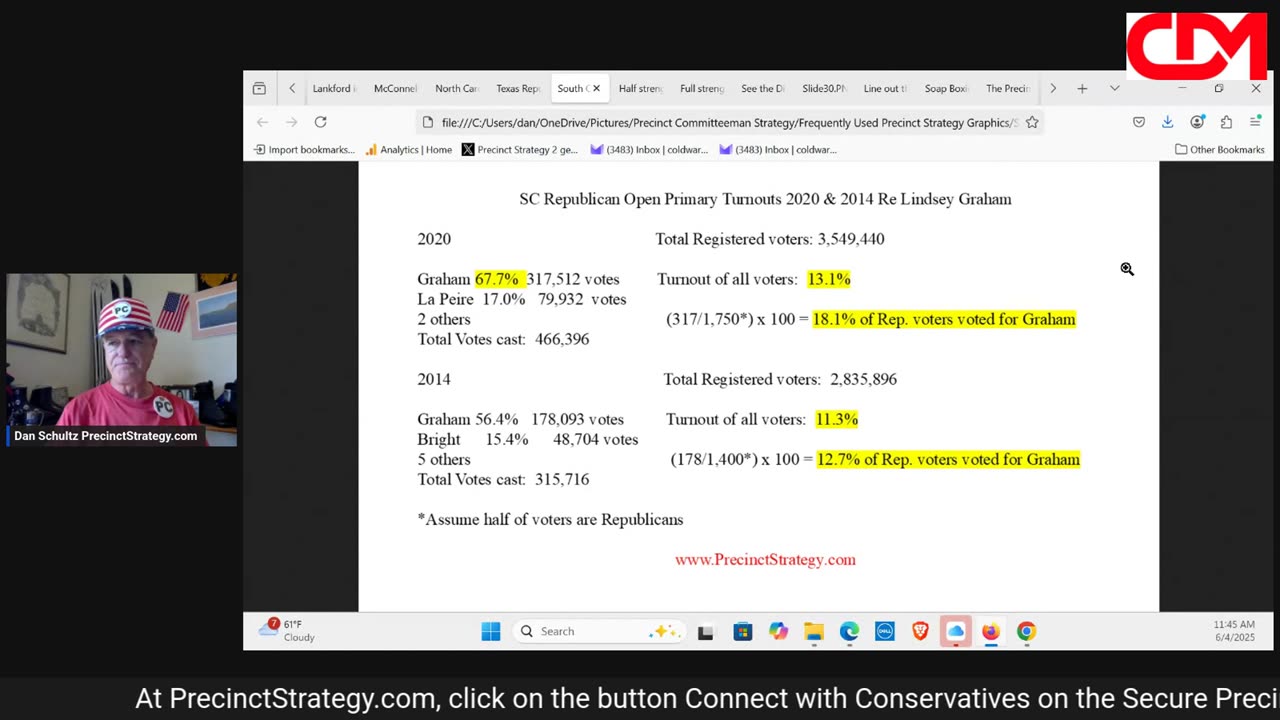Switch to the Texas Republican tab
Viewport: 1280px width, 720px height.
tap(517, 89)
